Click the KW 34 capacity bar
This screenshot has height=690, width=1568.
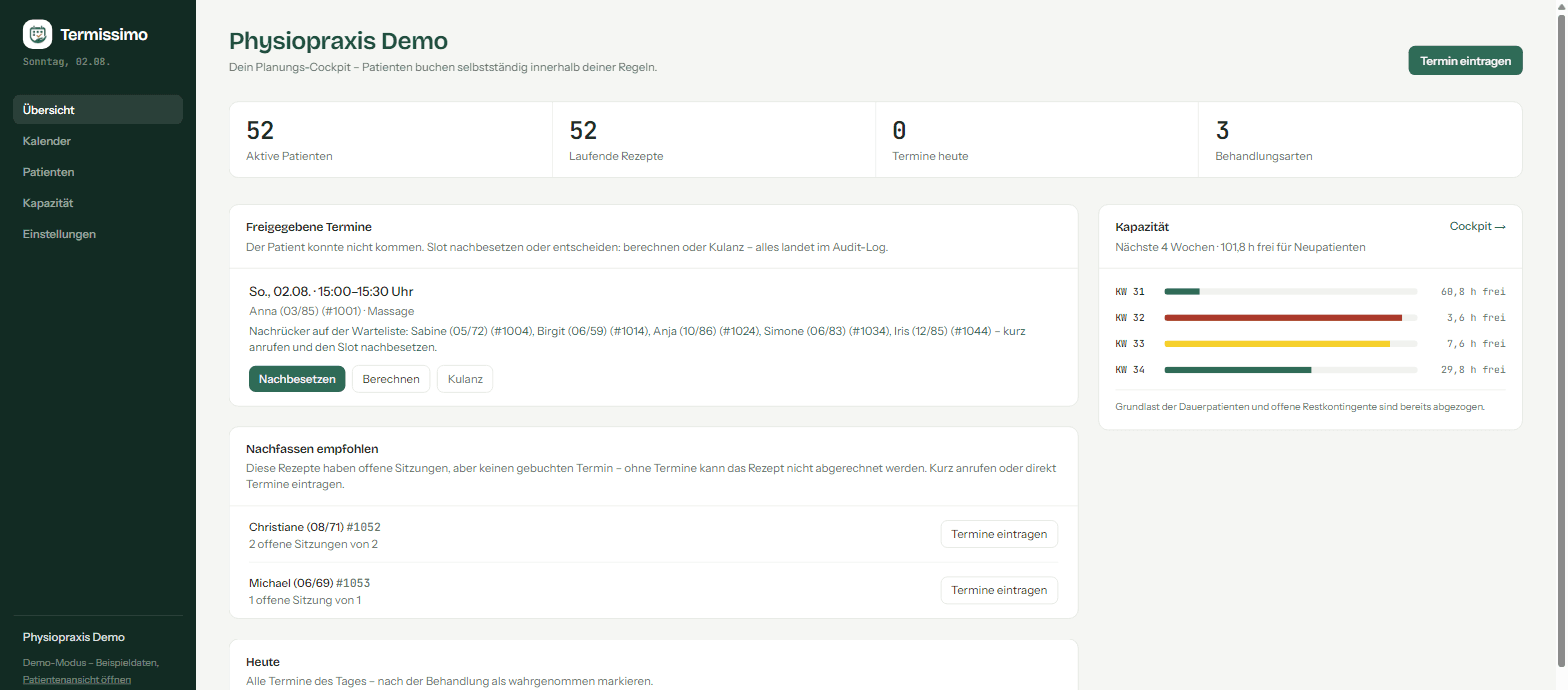[x=1291, y=370]
